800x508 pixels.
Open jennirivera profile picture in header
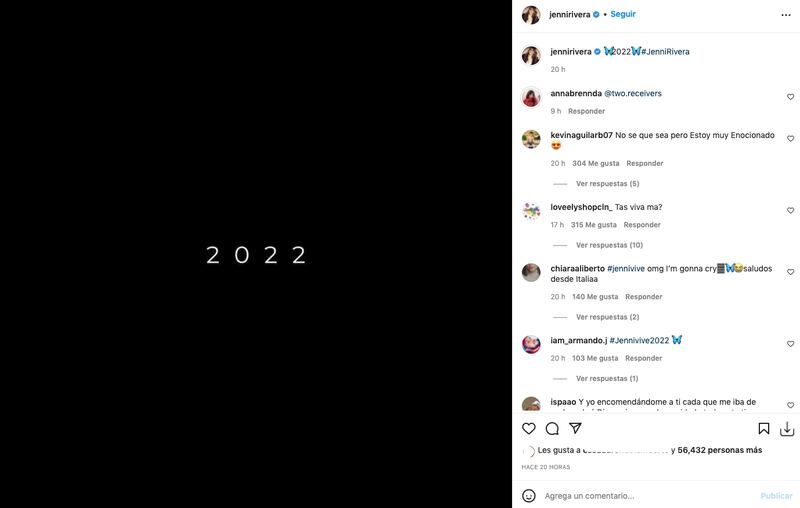pyautogui.click(x=531, y=15)
